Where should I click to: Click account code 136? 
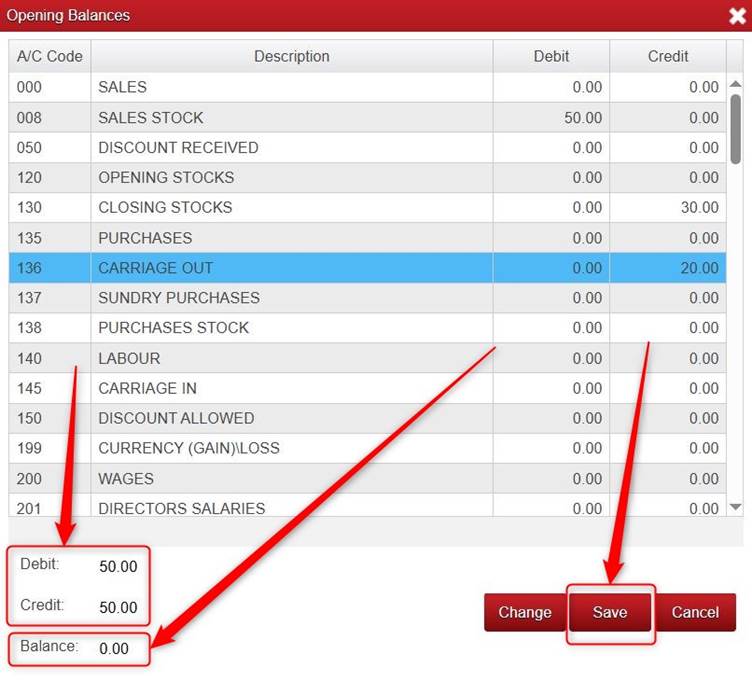[29, 268]
